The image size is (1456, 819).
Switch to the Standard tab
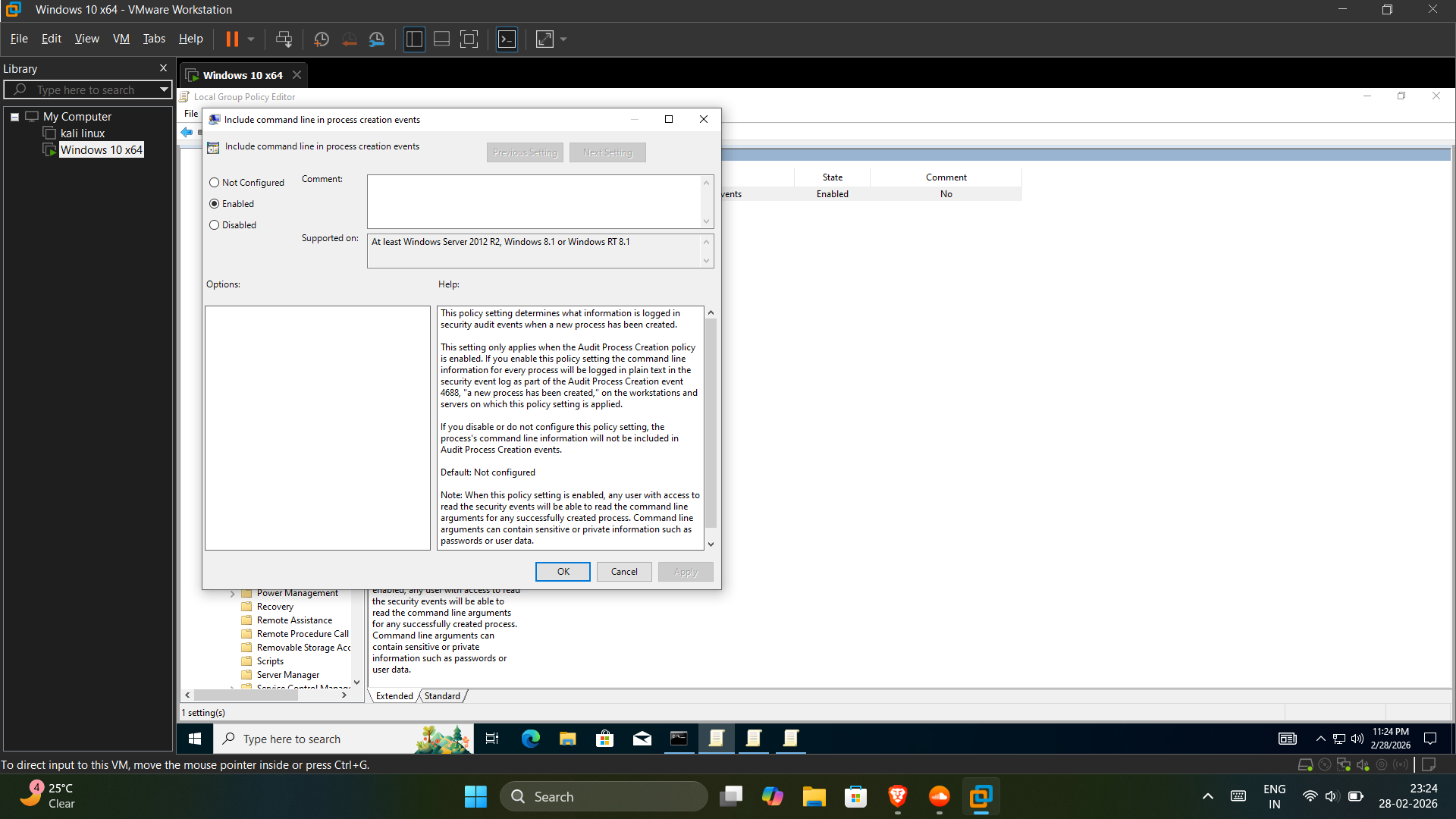point(442,696)
